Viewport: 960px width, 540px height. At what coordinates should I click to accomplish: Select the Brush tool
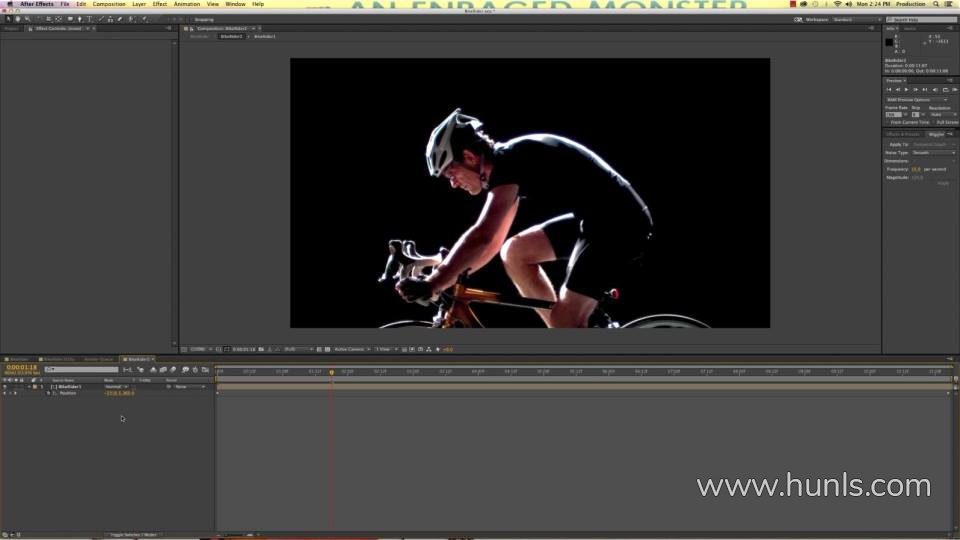point(101,19)
